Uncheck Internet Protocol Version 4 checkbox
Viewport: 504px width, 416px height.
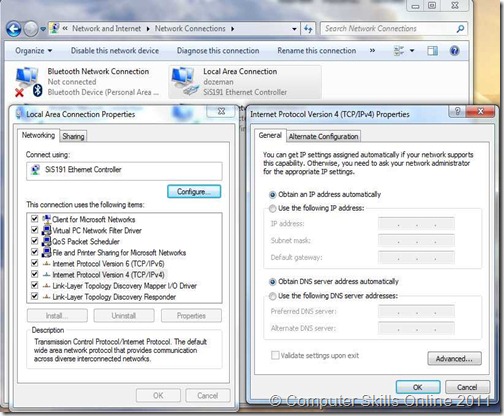point(34,274)
